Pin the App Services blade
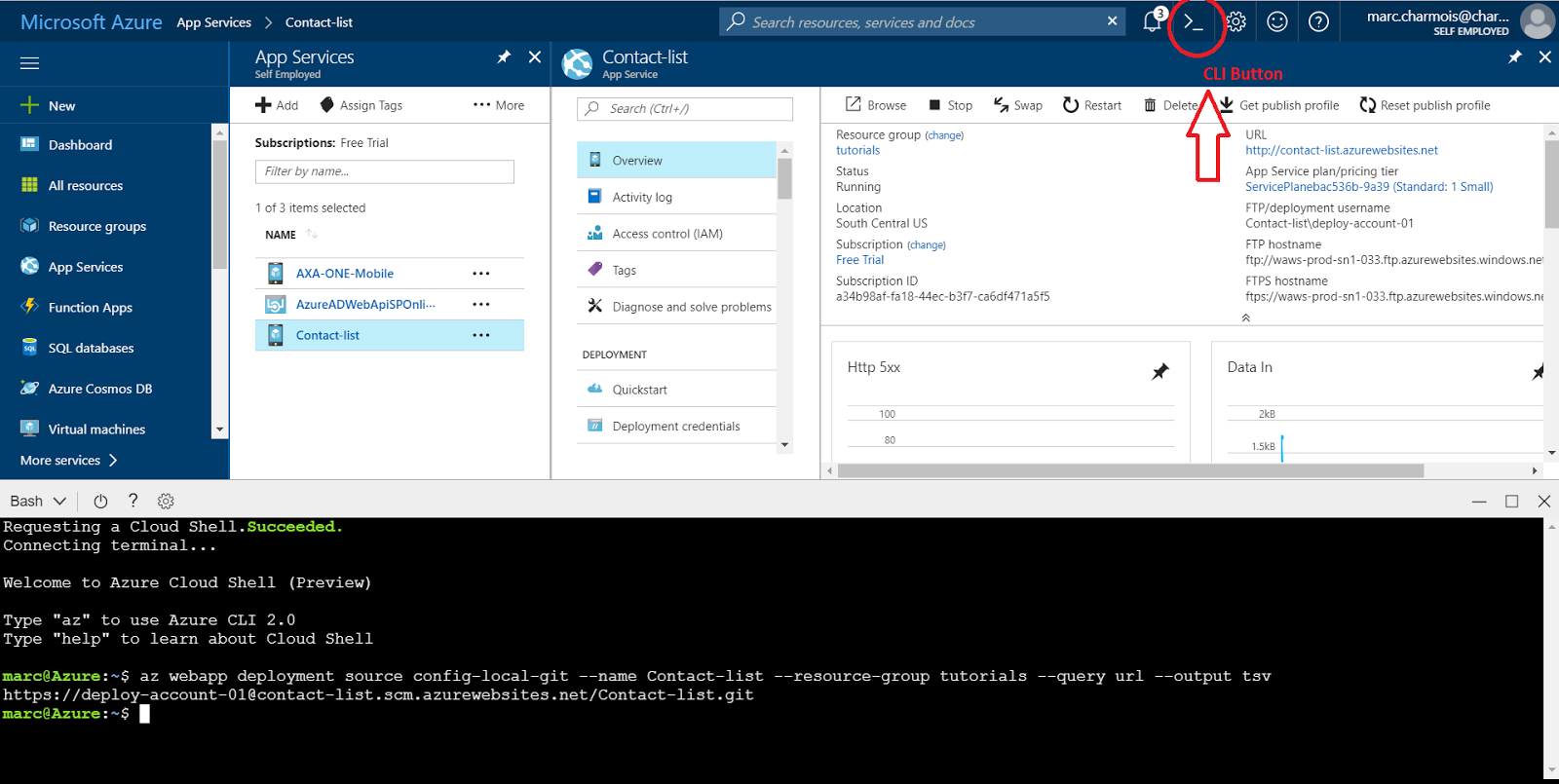 (x=504, y=57)
